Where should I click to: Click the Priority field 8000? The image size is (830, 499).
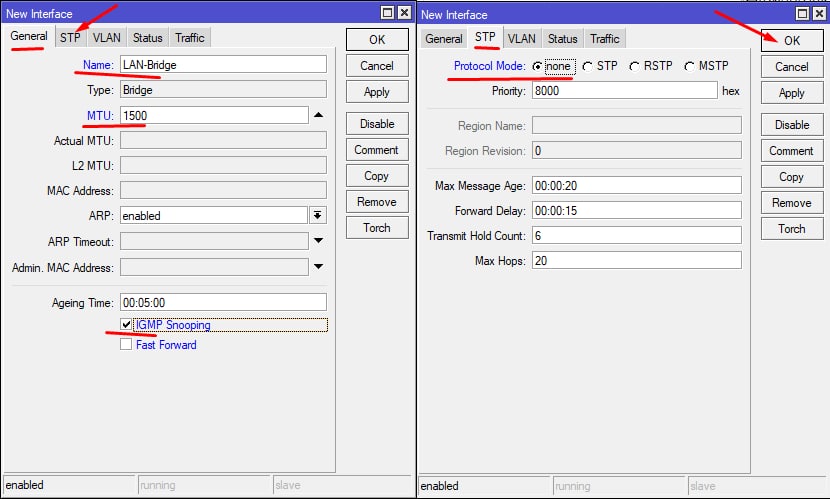click(x=625, y=90)
